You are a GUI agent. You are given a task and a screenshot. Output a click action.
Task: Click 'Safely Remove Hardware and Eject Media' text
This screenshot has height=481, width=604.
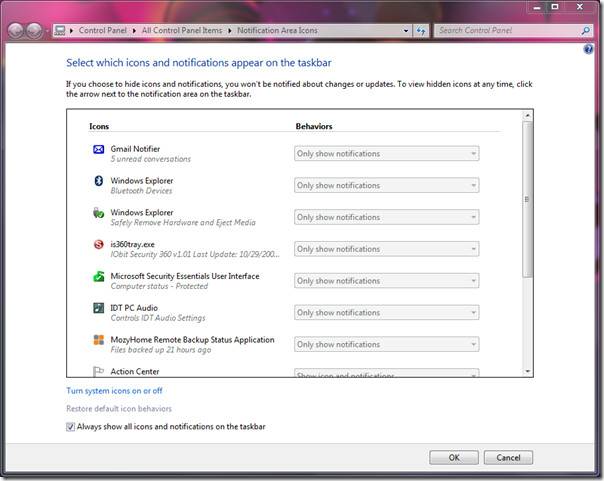[x=183, y=222]
